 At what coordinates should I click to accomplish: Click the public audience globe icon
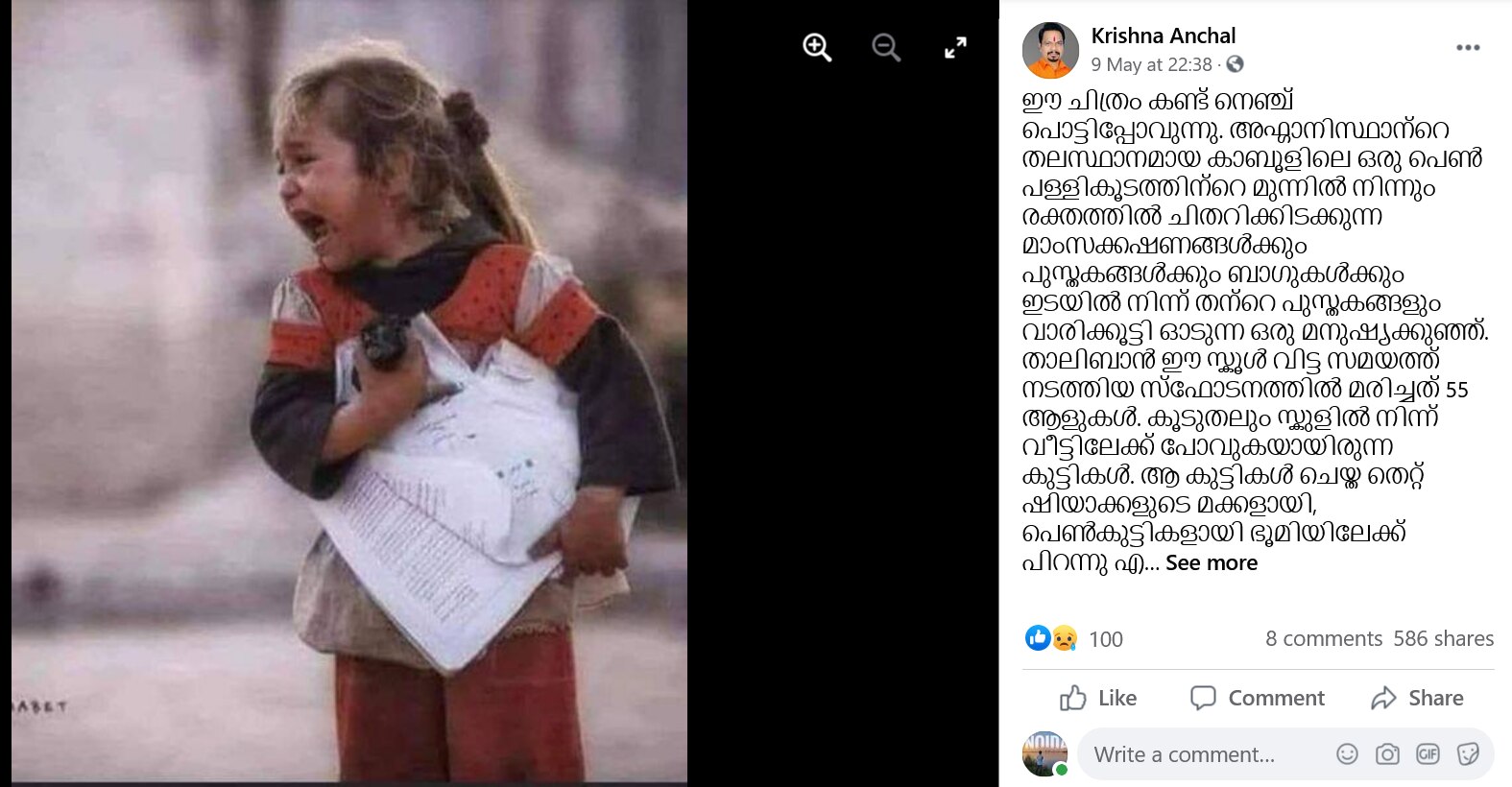tap(1236, 64)
